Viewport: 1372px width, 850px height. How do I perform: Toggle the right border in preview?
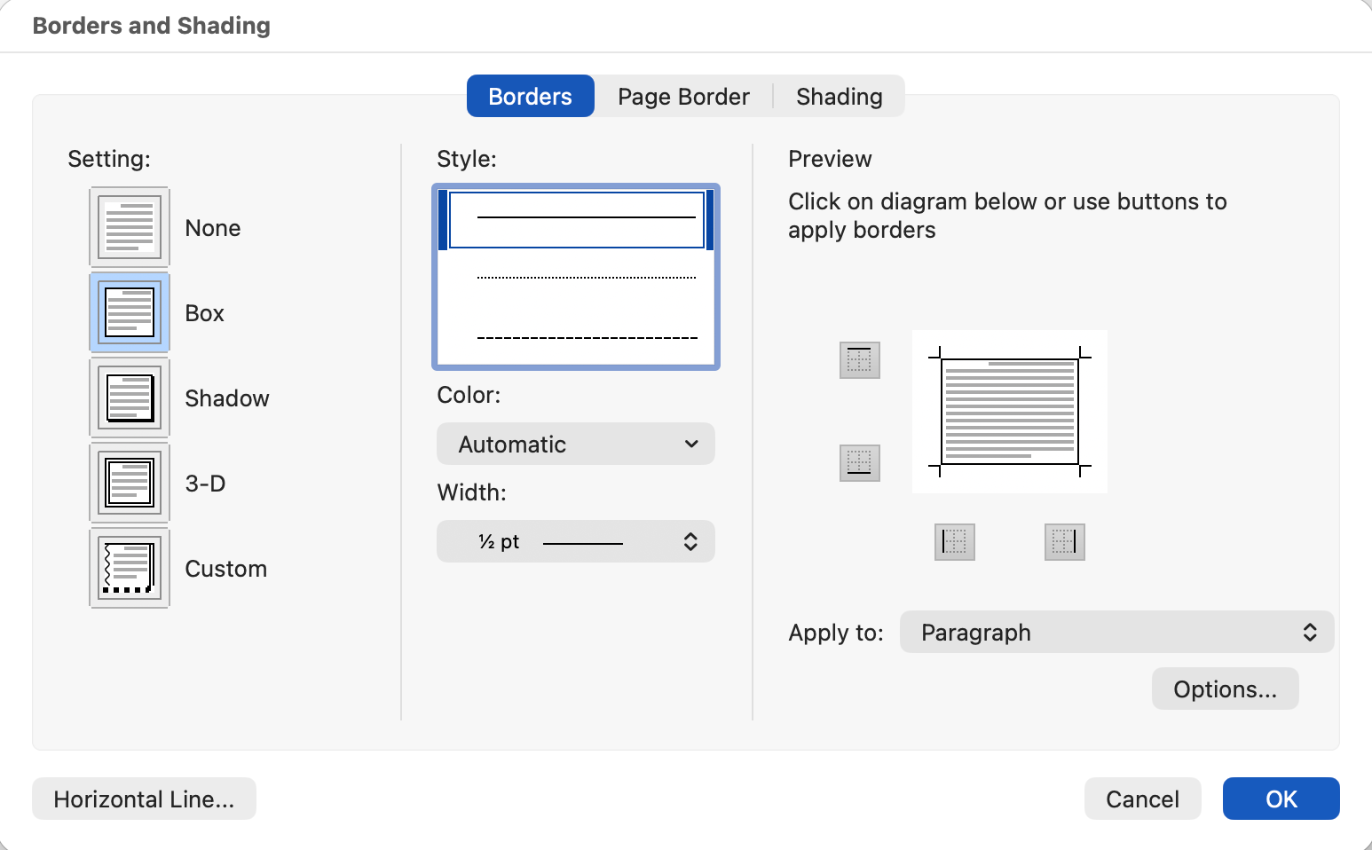pos(1064,541)
